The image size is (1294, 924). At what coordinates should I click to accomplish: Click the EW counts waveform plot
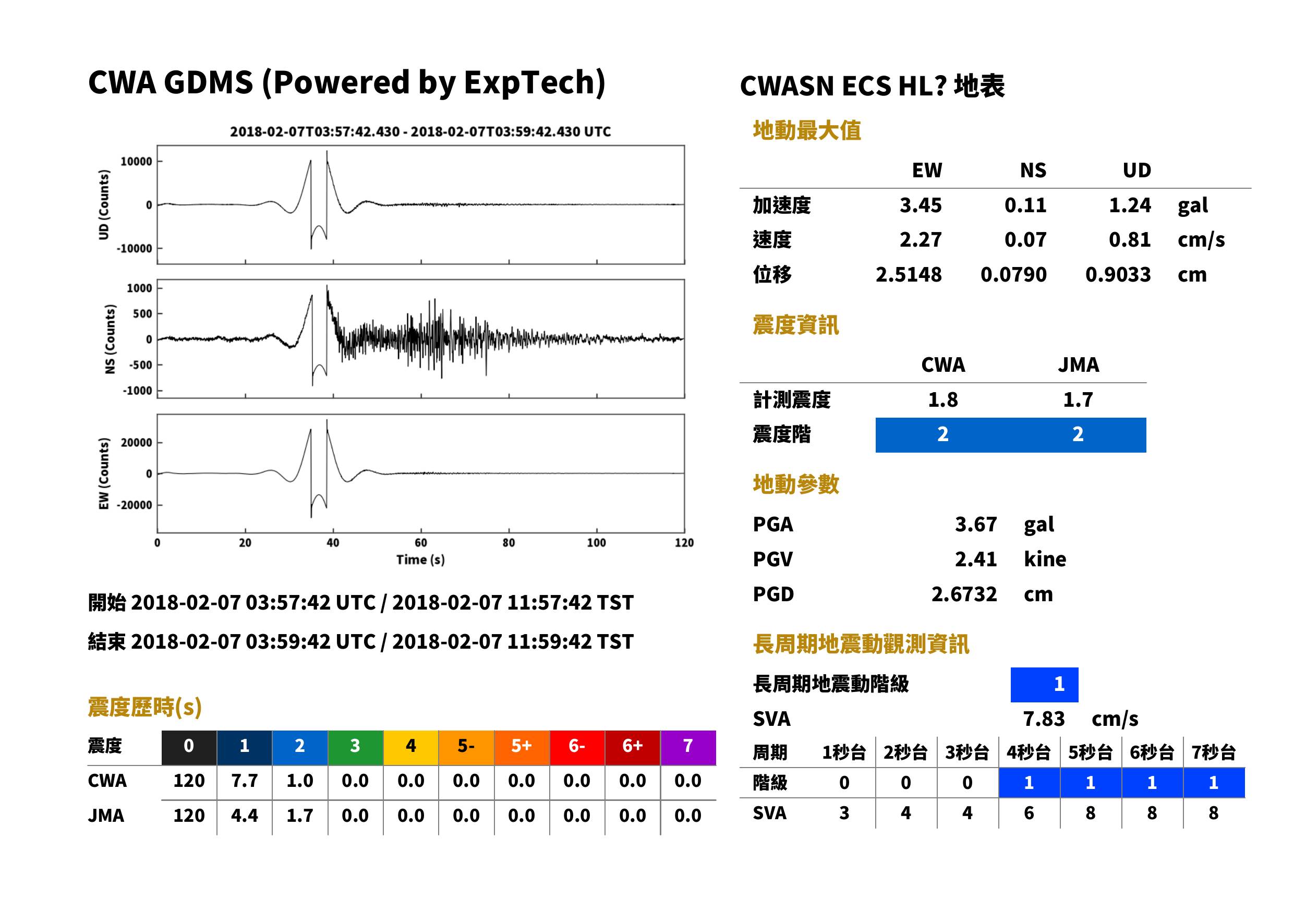420,473
